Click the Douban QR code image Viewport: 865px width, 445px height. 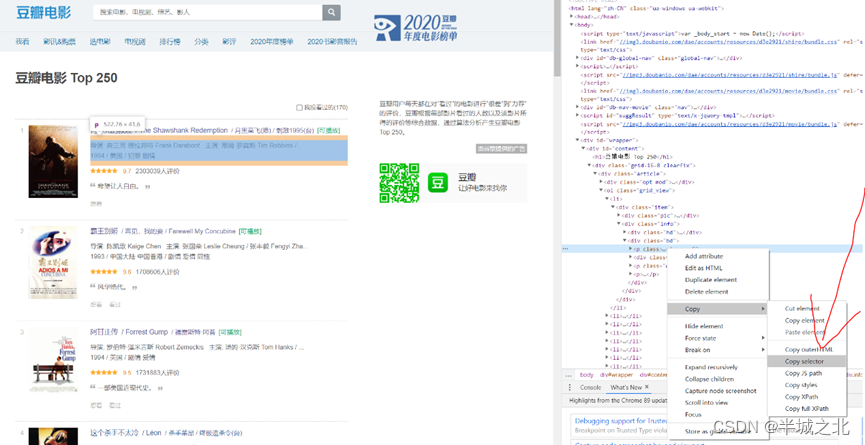click(x=399, y=183)
